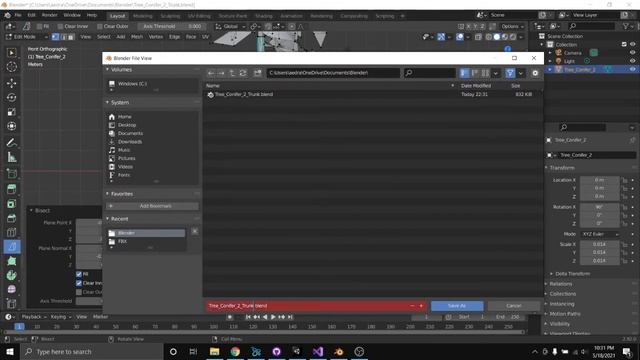640x360 pixels.
Task: Switch to thumbnail display mode
Action: [x=485, y=73]
